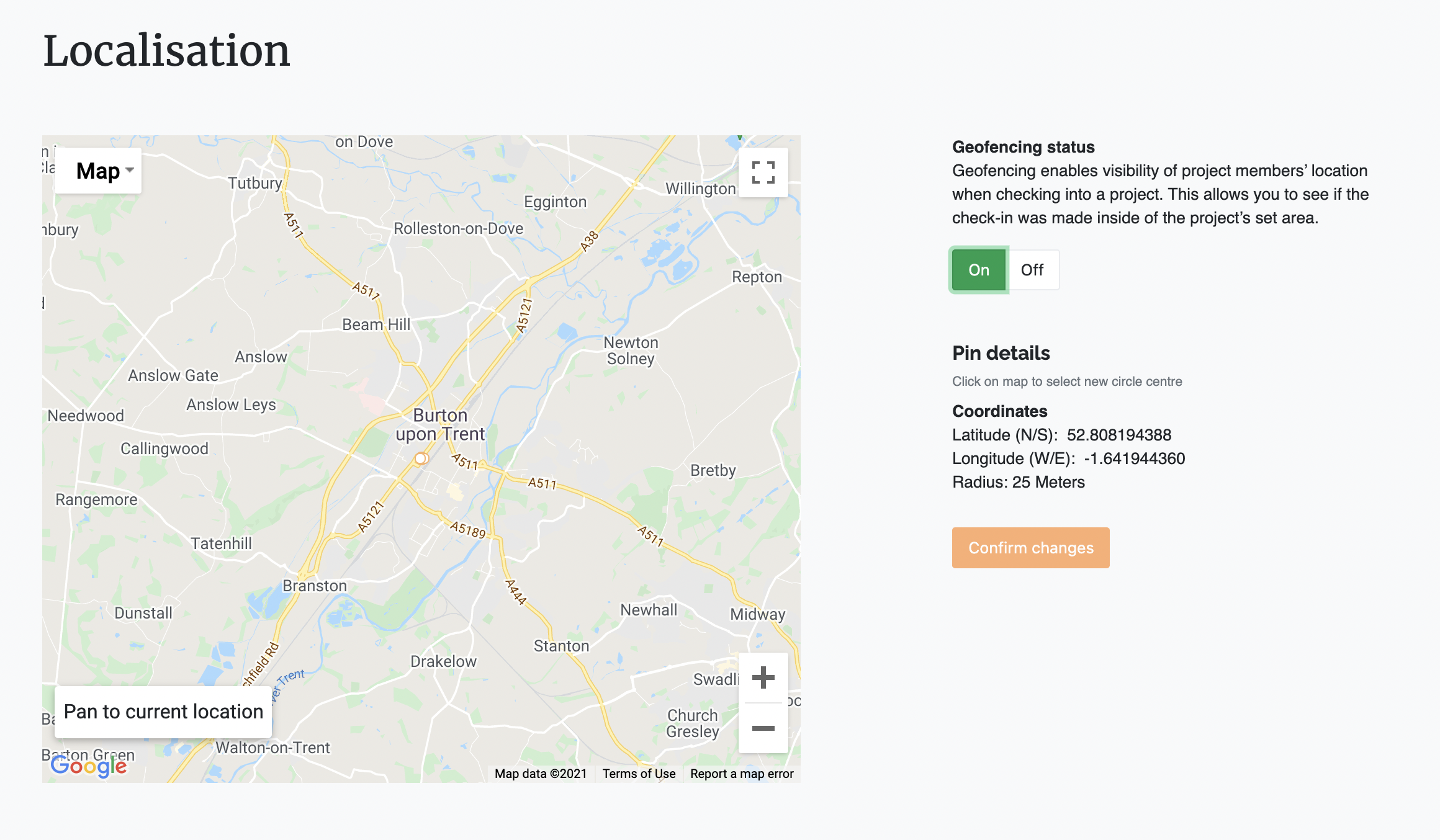Image resolution: width=1440 pixels, height=840 pixels.
Task: Pick Drakelow as new circle centre
Action: coord(443,661)
